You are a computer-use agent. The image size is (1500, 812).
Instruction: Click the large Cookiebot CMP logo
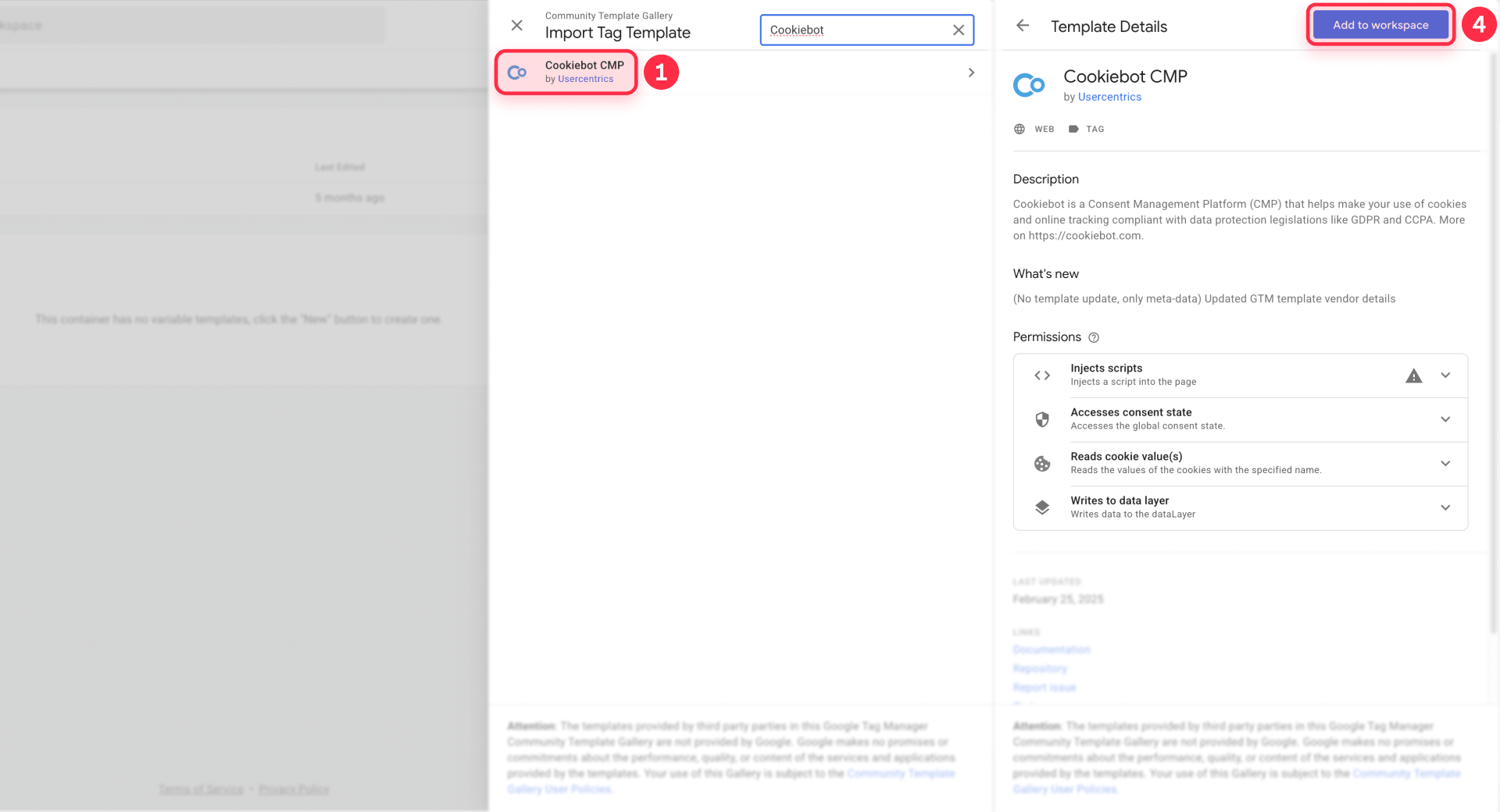click(x=1029, y=84)
